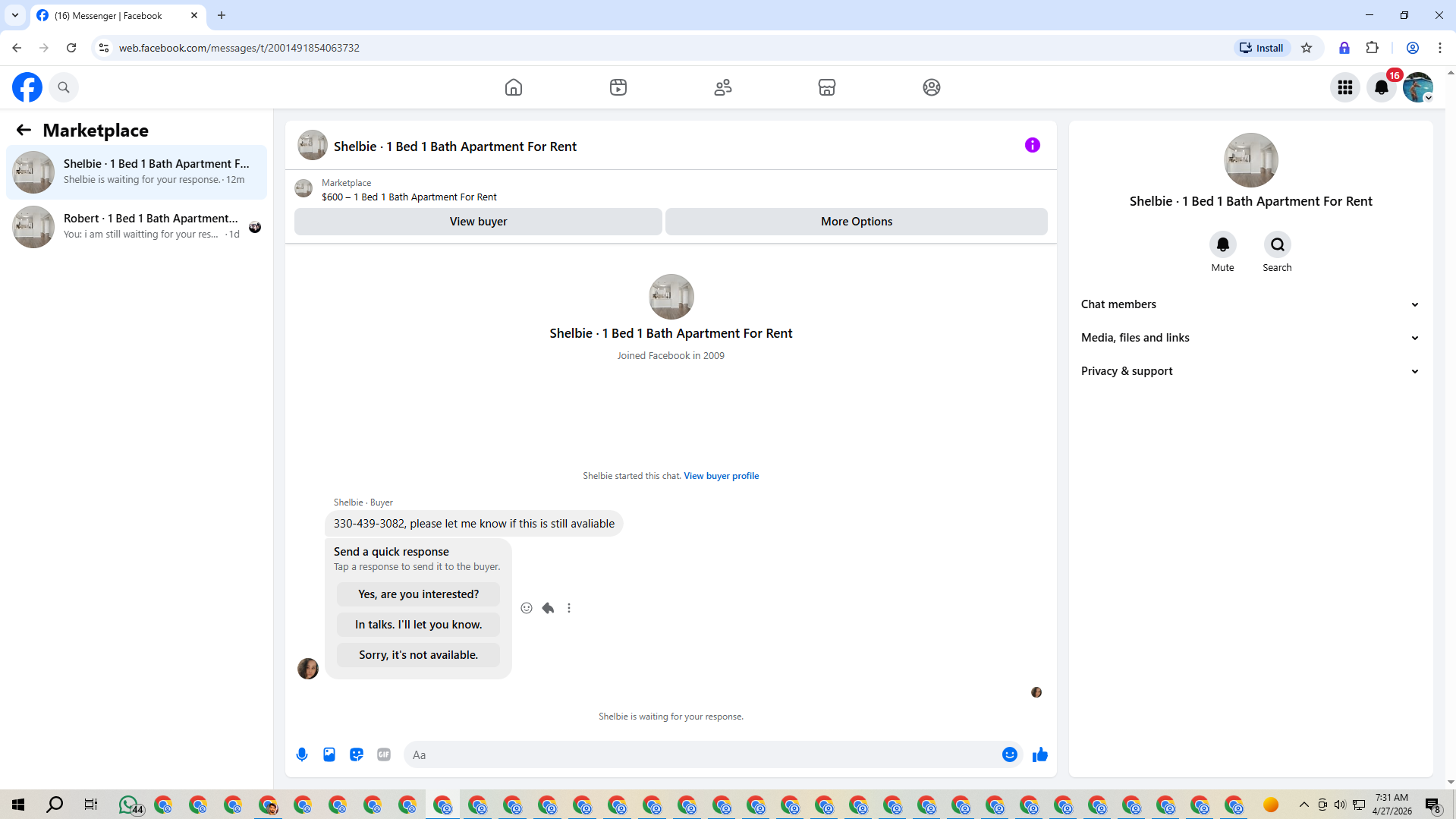React to the message with emoji icon
The image size is (1456, 819).
coord(527,608)
